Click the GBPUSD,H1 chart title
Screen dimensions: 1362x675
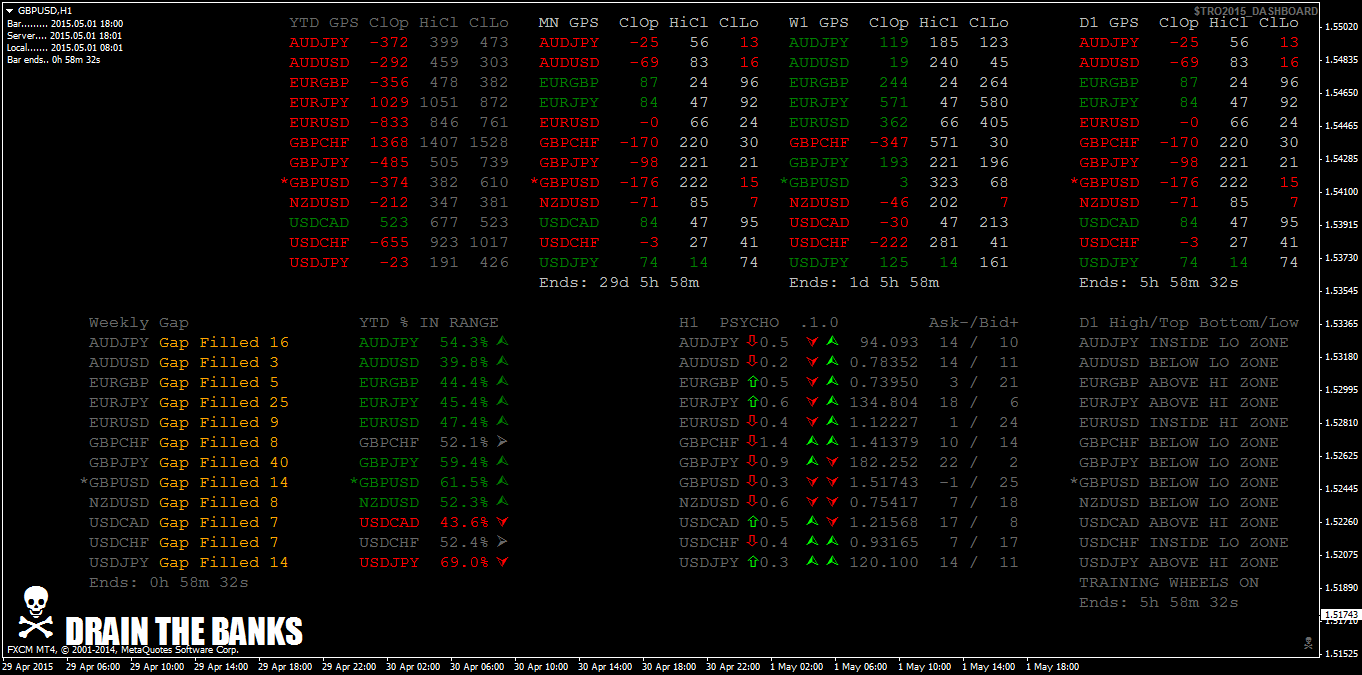[x=45, y=10]
